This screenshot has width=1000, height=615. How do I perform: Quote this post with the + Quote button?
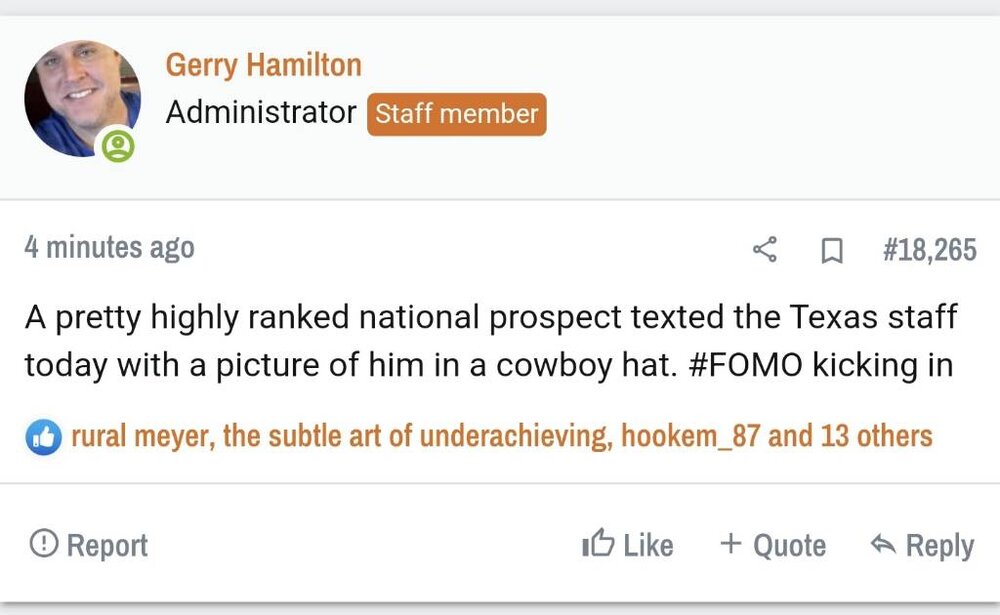click(x=773, y=545)
